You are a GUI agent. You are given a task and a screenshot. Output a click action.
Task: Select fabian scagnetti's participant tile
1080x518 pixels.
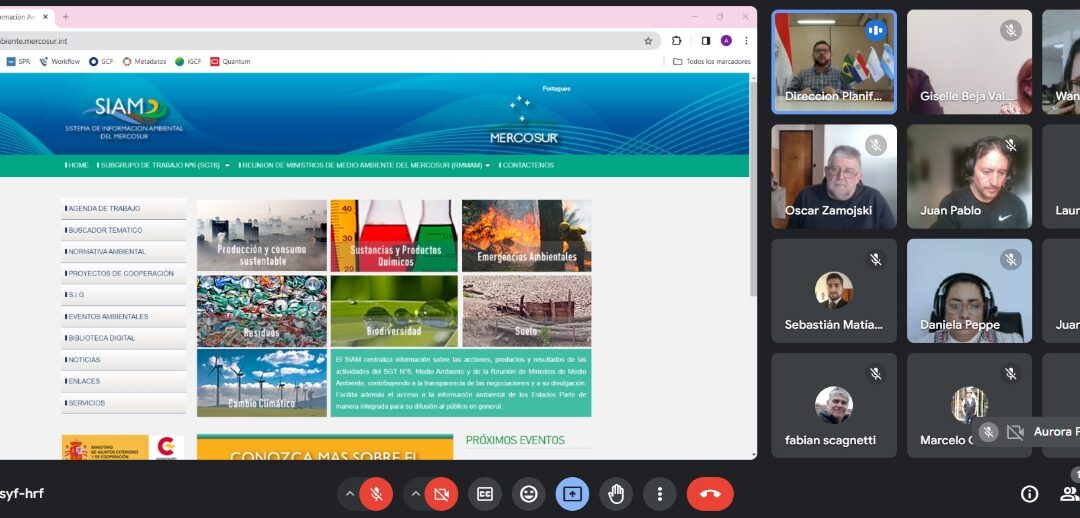[x=834, y=405]
